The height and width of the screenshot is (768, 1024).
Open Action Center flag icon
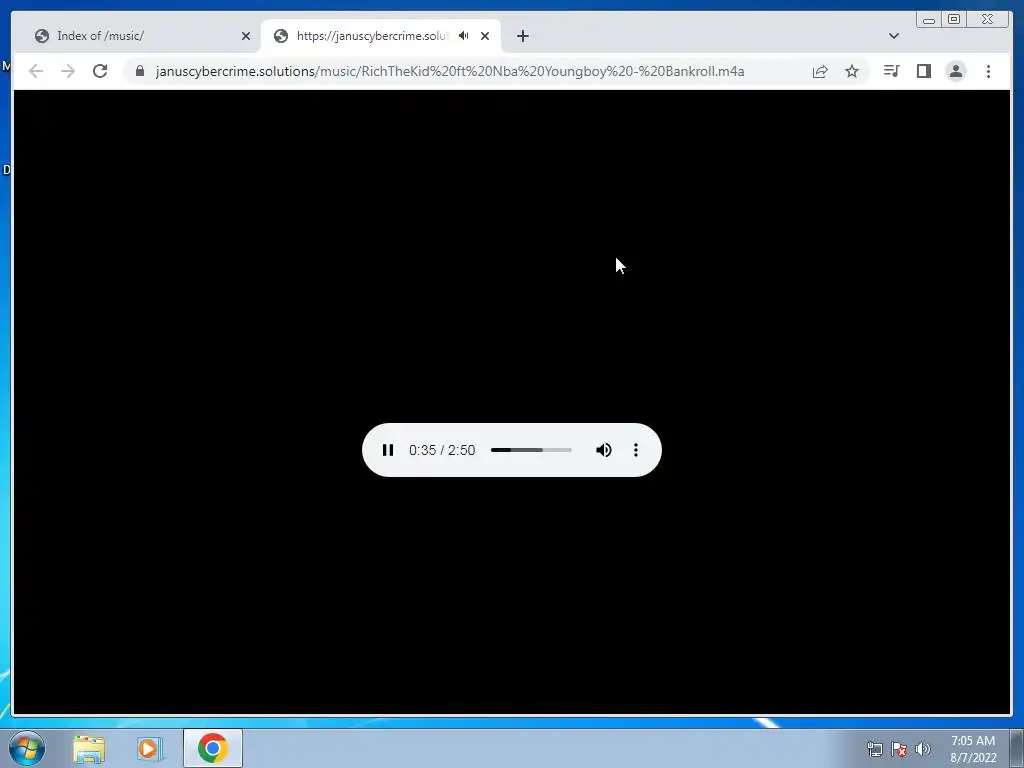tap(899, 749)
